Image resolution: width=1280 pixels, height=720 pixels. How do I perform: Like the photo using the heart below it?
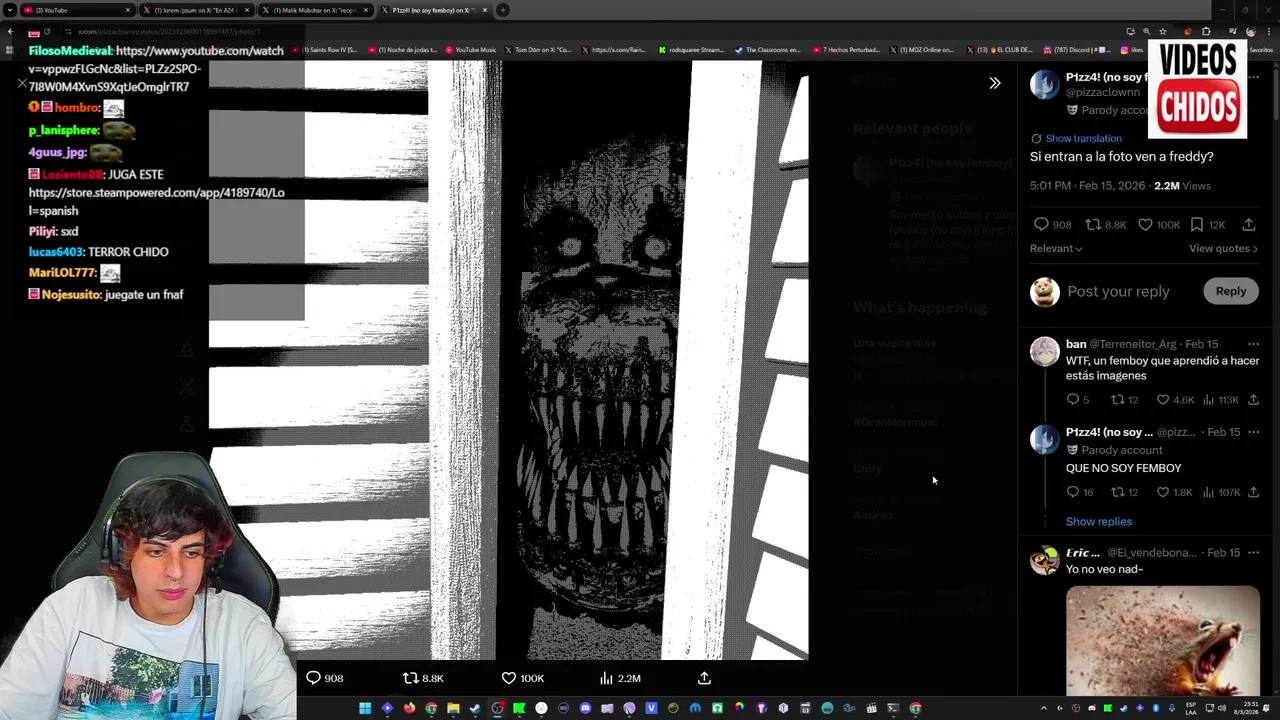point(508,678)
